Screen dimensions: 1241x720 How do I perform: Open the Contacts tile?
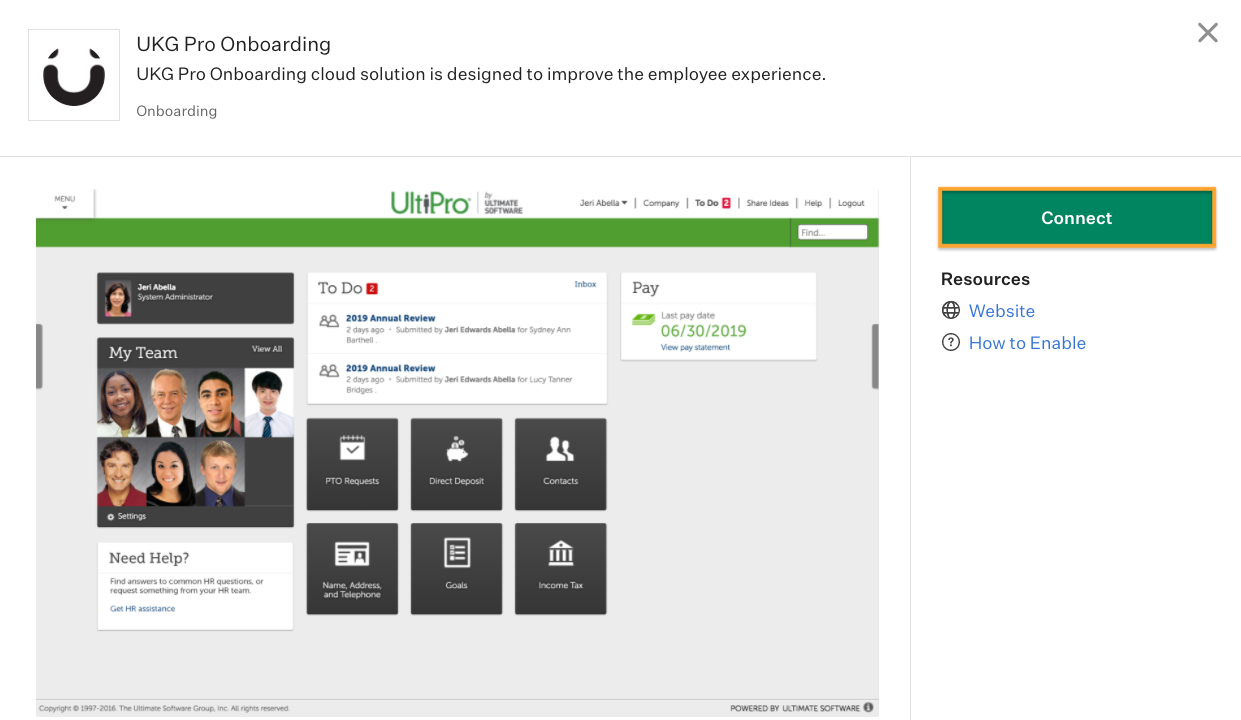click(560, 464)
